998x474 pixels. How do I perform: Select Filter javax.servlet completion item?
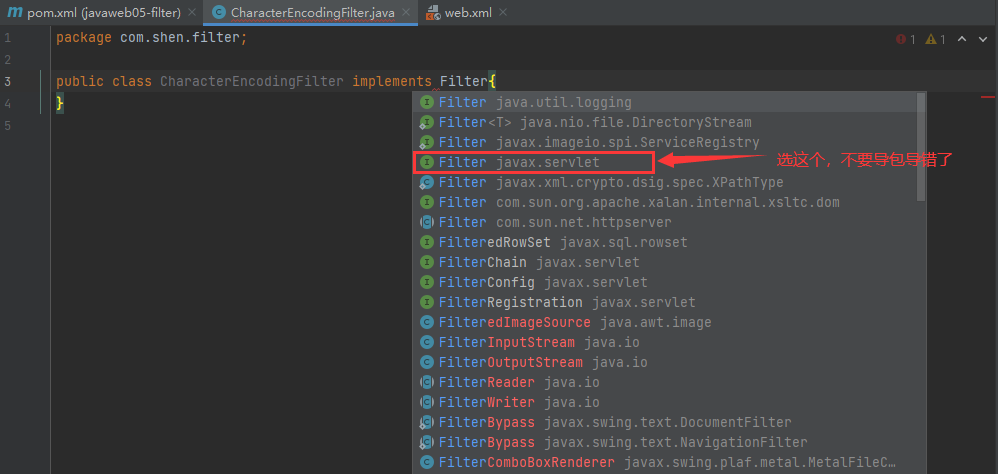pyautogui.click(x=666, y=162)
